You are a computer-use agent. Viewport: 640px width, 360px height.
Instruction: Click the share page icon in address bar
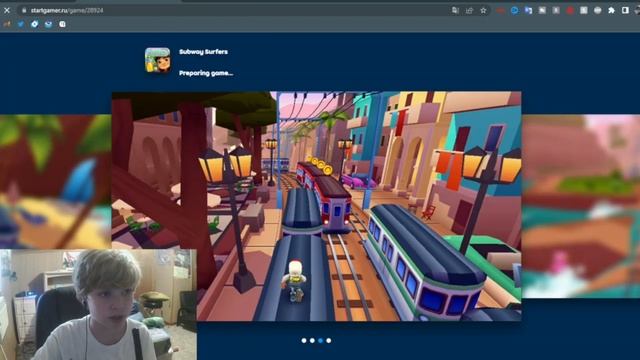[x=469, y=10]
